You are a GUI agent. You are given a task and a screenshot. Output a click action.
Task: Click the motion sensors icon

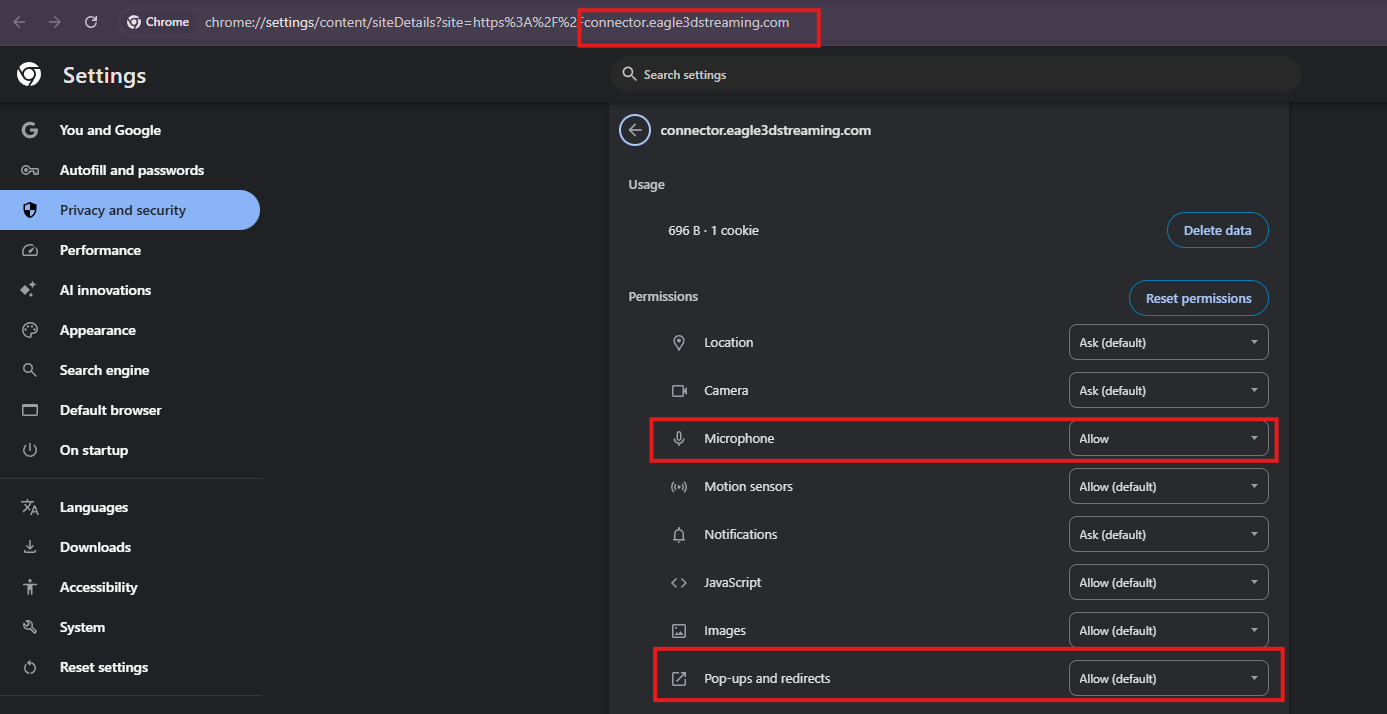(679, 486)
